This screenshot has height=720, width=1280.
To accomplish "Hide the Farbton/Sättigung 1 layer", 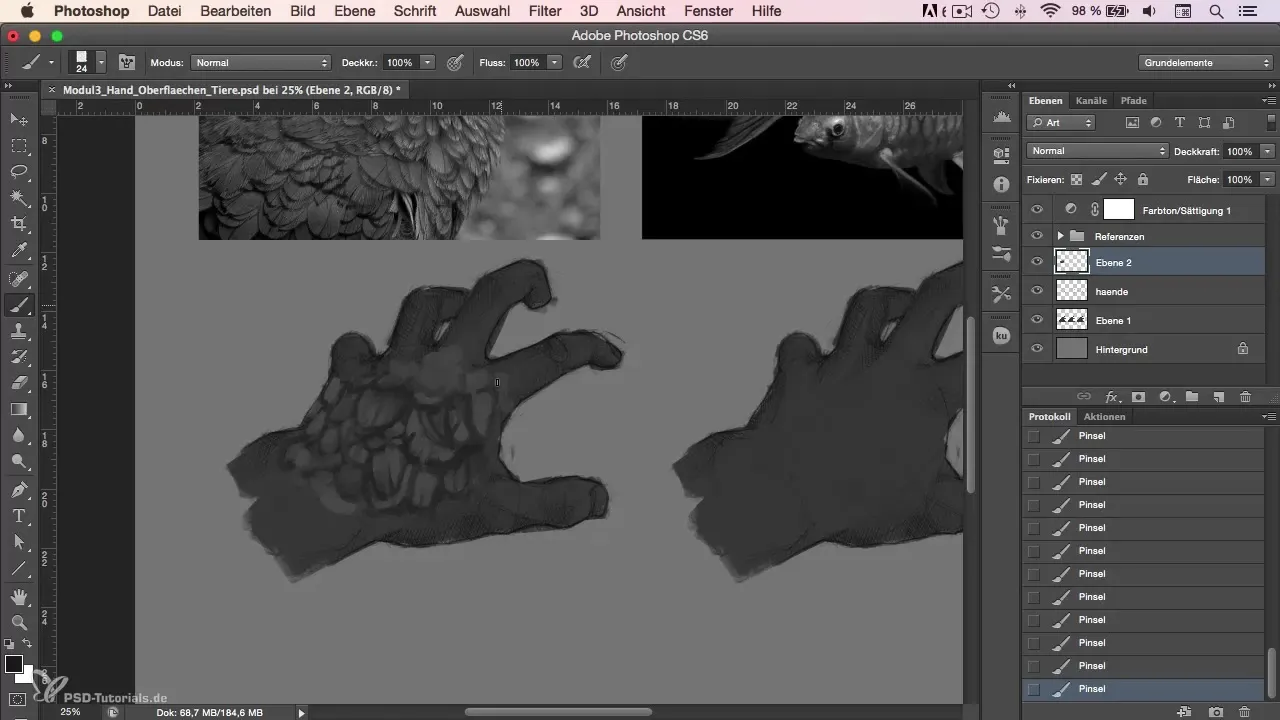I will (1037, 210).
